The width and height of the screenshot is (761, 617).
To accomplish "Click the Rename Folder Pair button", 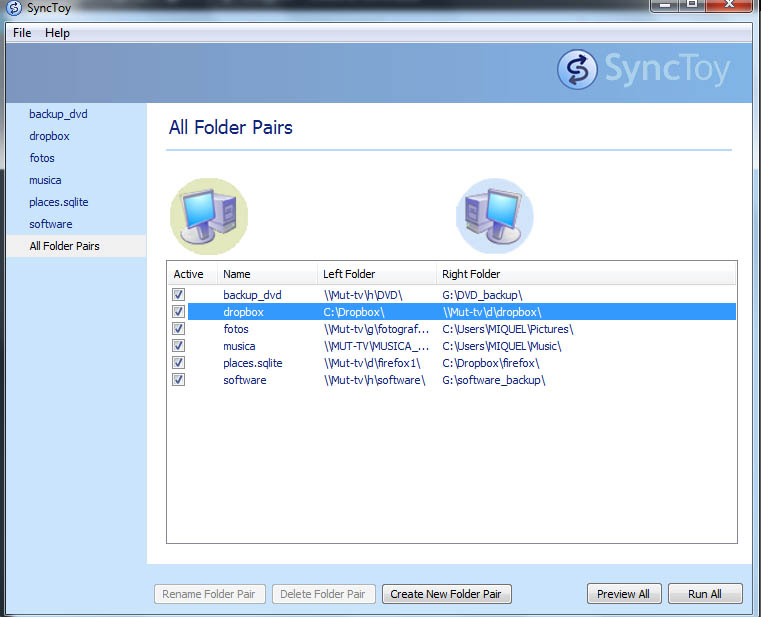I will point(210,594).
